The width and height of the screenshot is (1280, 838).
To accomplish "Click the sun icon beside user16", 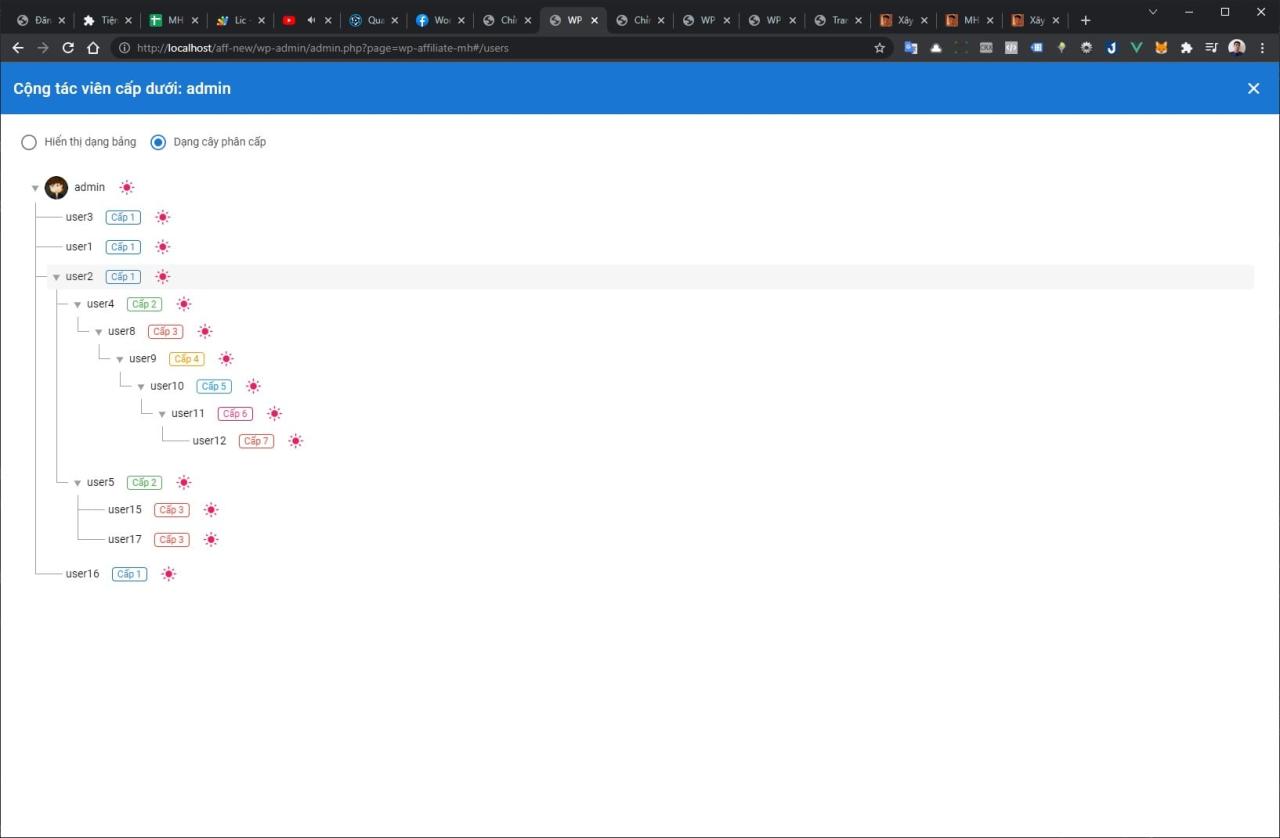I will (168, 574).
